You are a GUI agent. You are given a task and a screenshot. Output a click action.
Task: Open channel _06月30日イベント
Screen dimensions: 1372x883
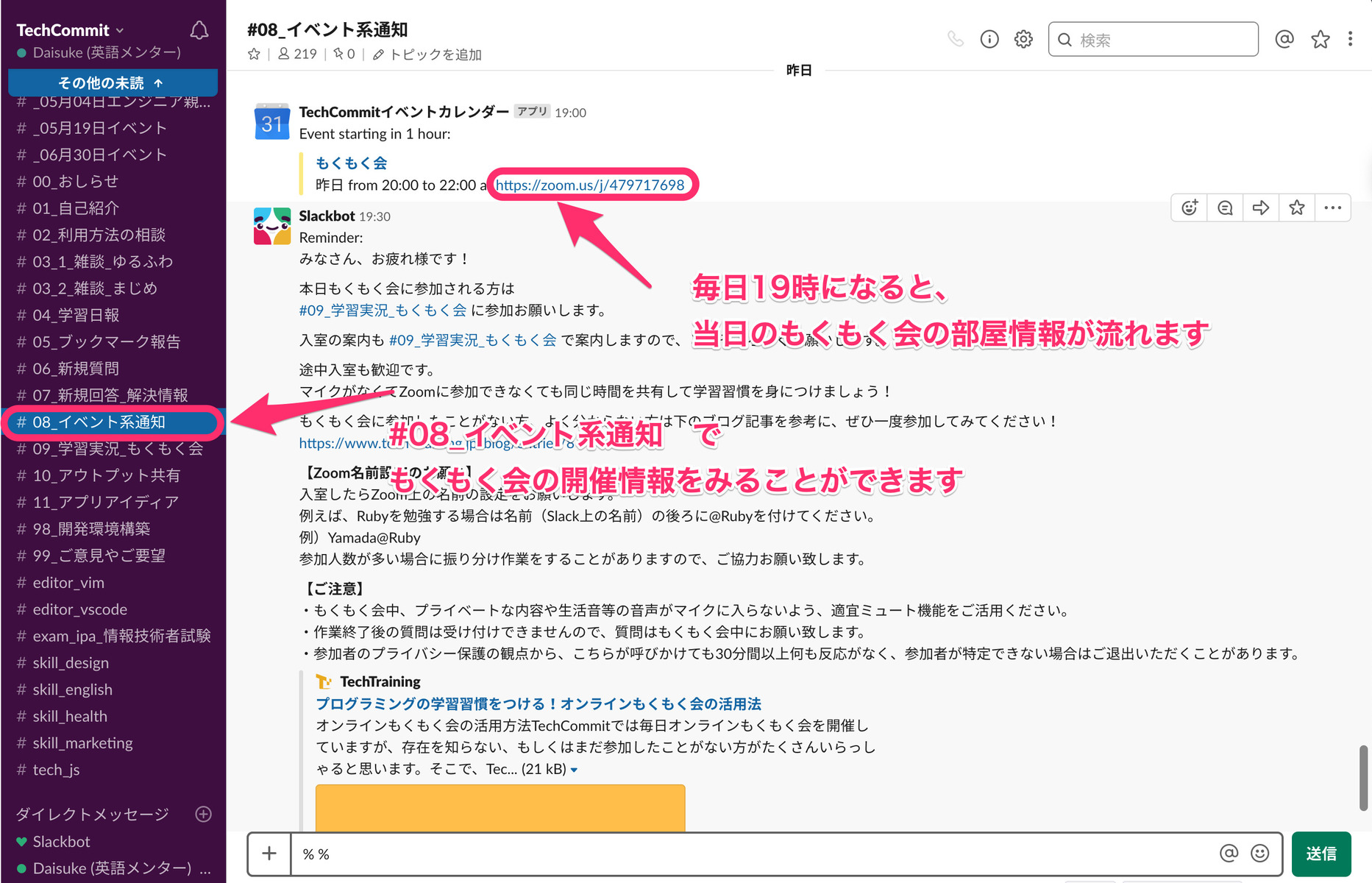click(x=113, y=155)
